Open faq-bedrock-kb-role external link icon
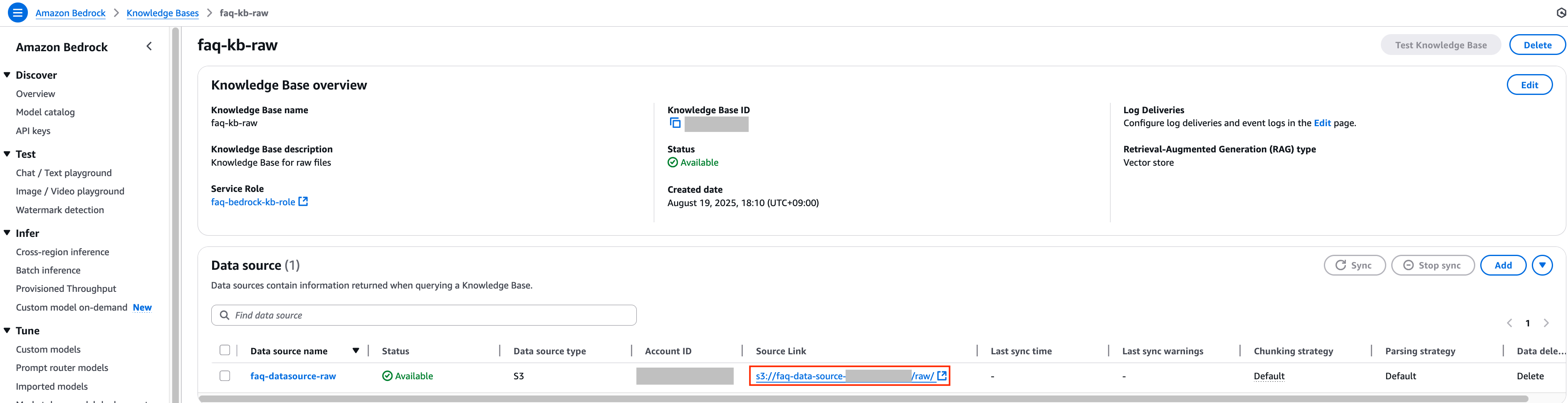1568x403 pixels. [303, 201]
